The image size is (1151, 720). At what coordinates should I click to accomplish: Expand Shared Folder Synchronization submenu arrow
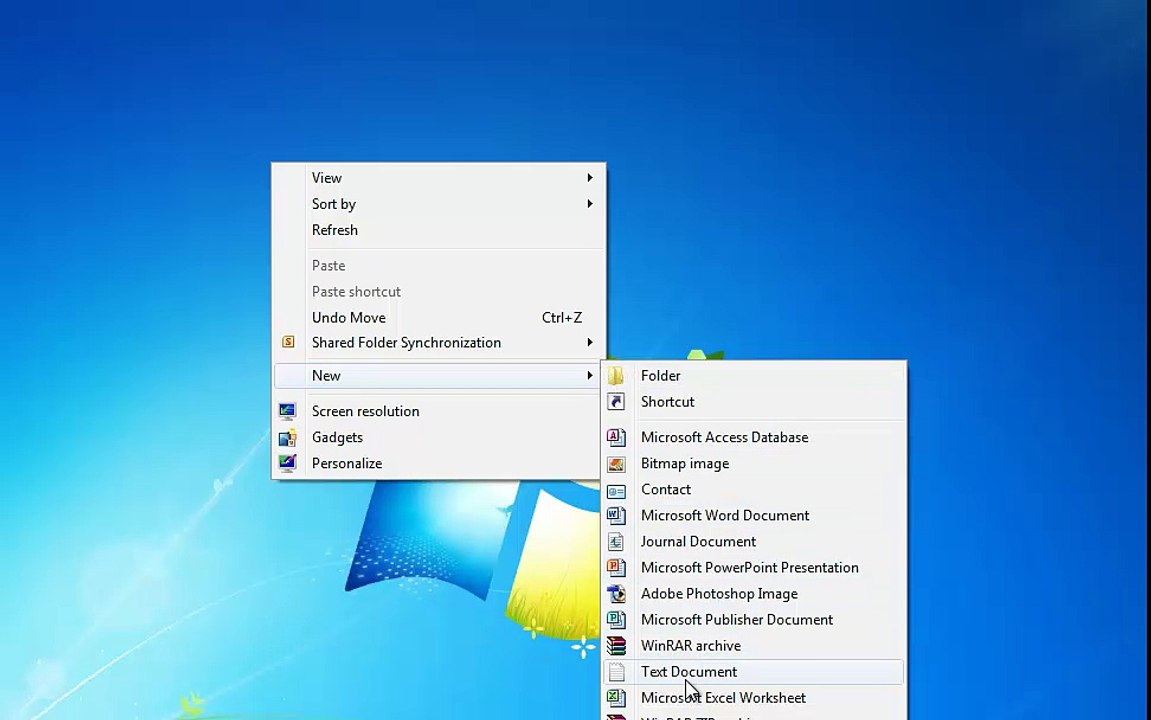point(589,342)
